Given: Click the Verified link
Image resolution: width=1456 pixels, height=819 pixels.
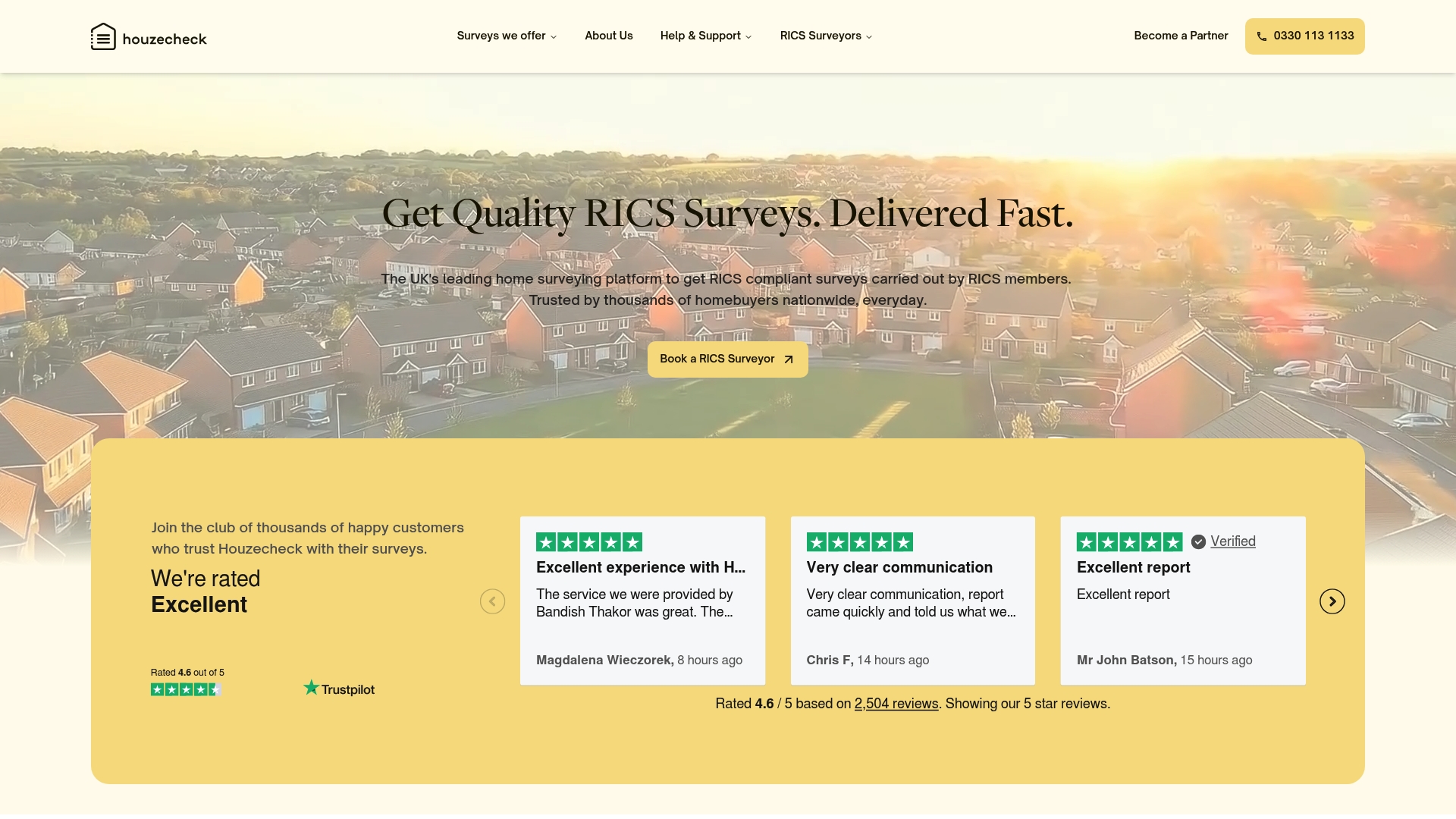Looking at the screenshot, I should [x=1233, y=541].
